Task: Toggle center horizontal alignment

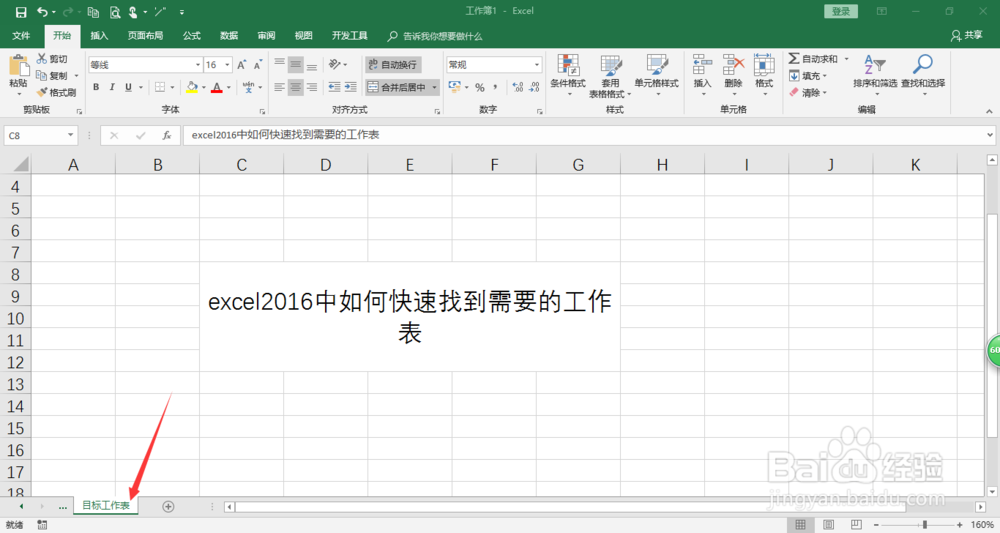Action: [x=295, y=87]
